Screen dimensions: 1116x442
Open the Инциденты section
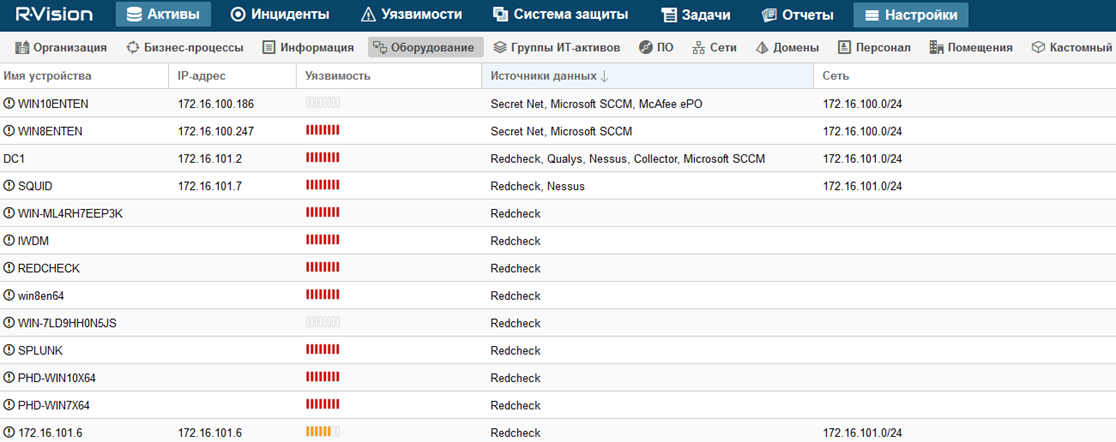[x=279, y=15]
